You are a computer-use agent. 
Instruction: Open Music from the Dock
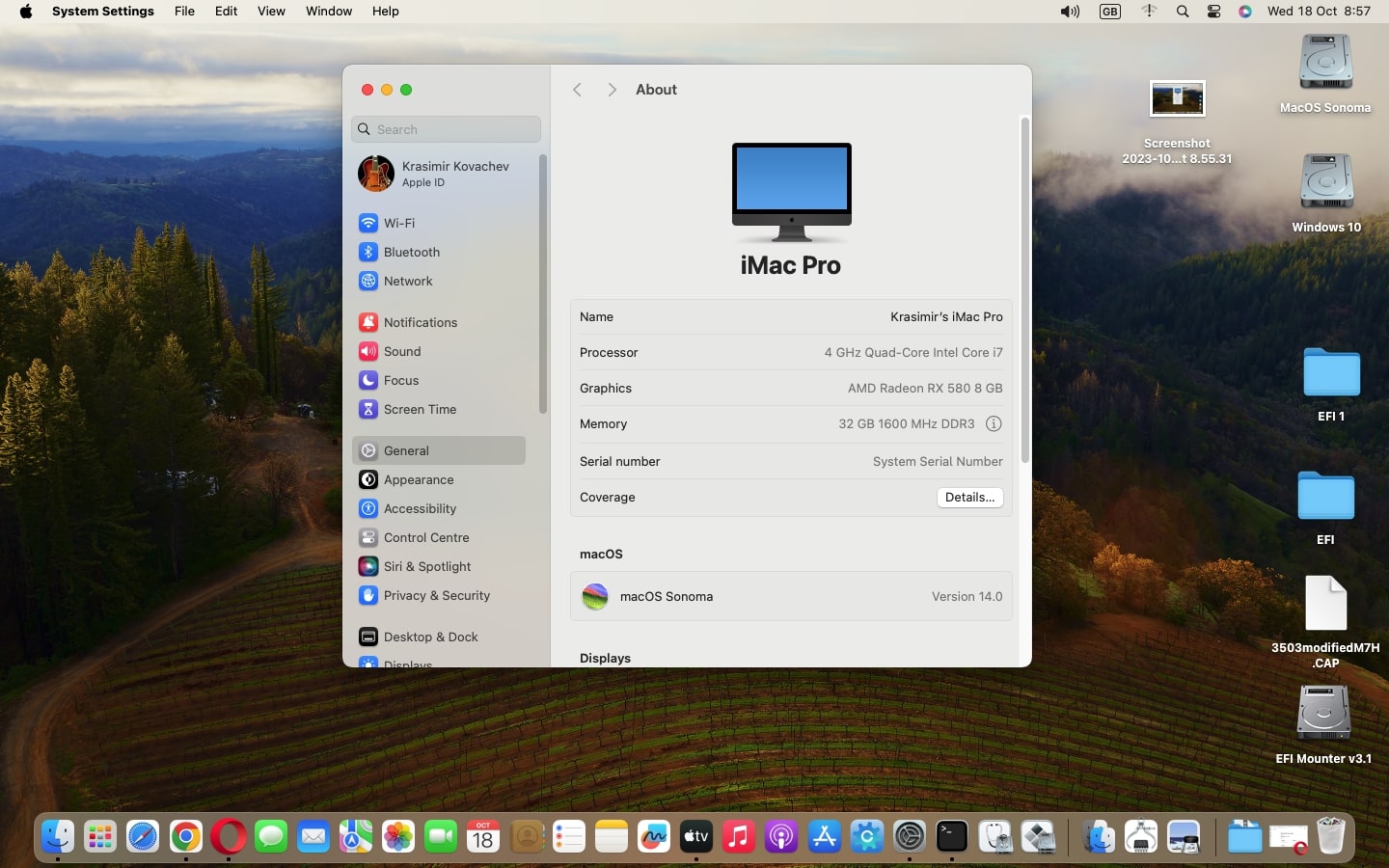[739, 836]
